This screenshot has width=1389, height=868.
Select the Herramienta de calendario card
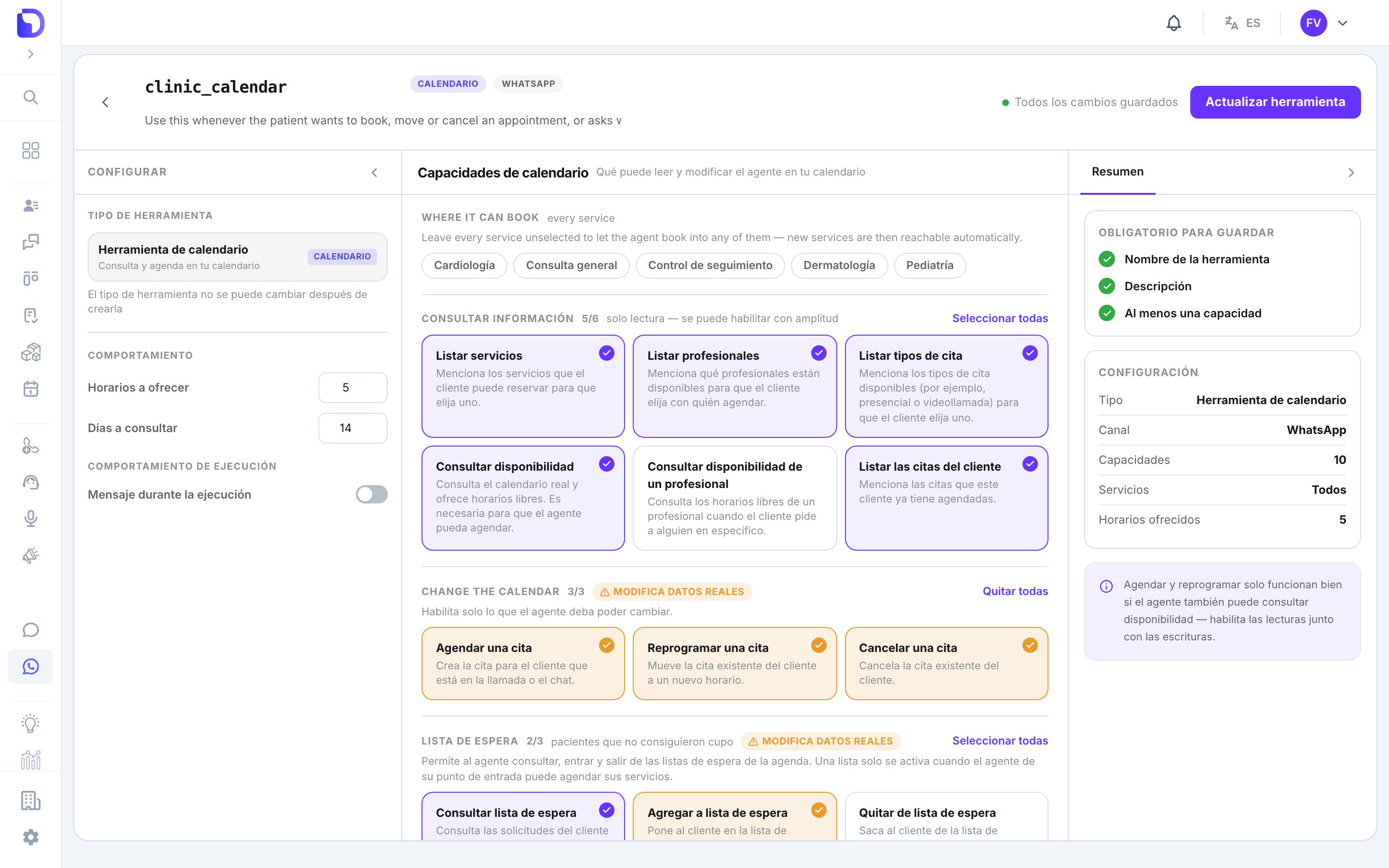point(238,257)
